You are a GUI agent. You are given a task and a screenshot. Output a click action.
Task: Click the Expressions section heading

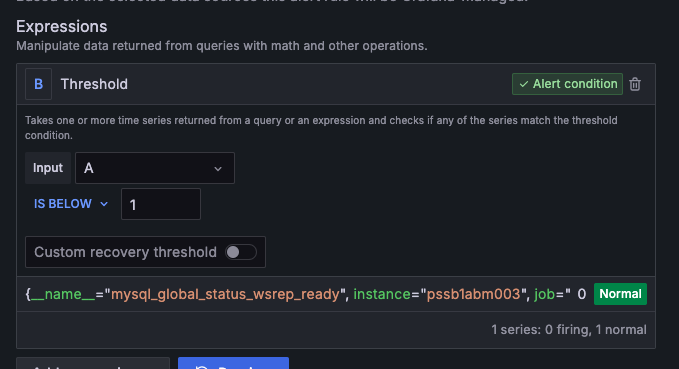[61, 27]
